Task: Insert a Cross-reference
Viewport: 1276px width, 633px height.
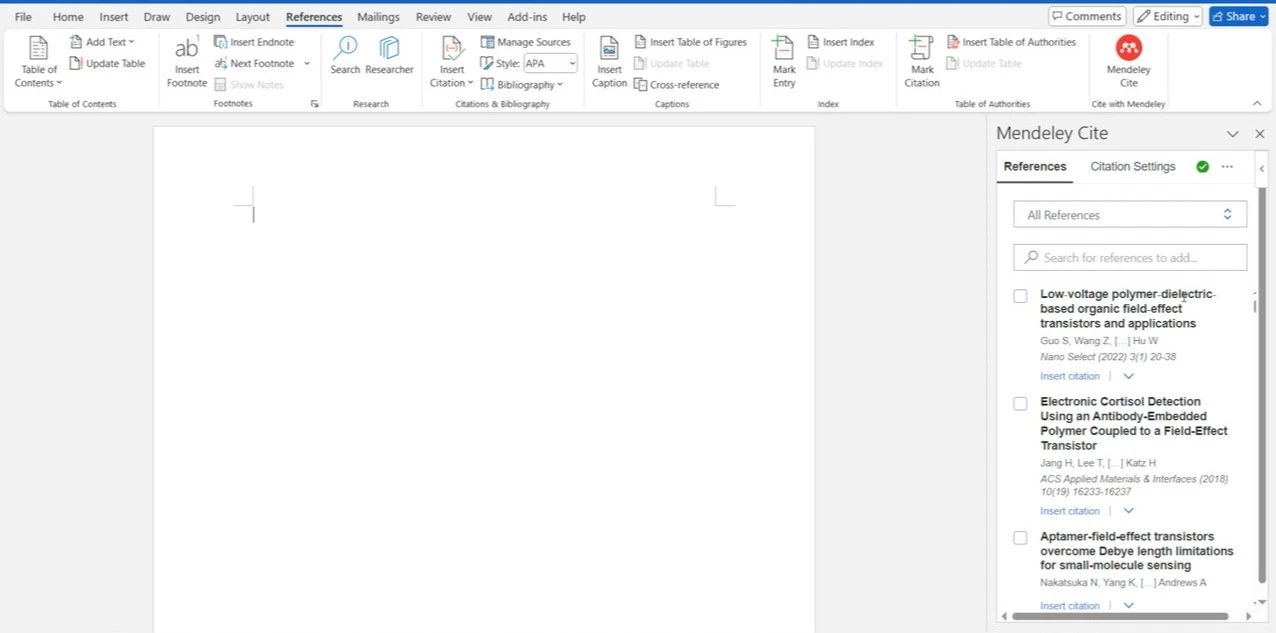Action: coord(676,85)
